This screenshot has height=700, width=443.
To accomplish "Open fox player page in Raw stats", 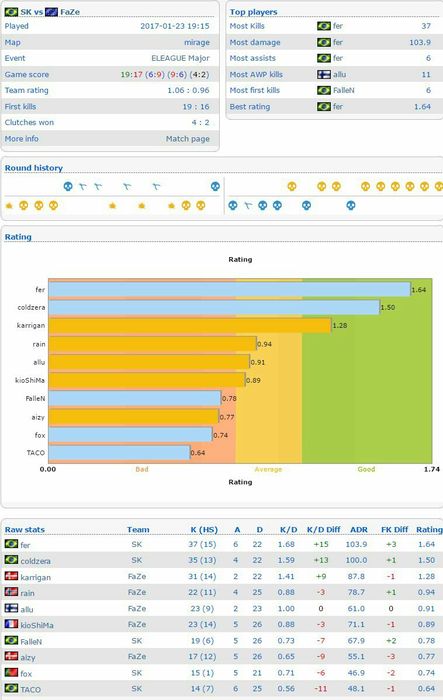I will [26, 673].
